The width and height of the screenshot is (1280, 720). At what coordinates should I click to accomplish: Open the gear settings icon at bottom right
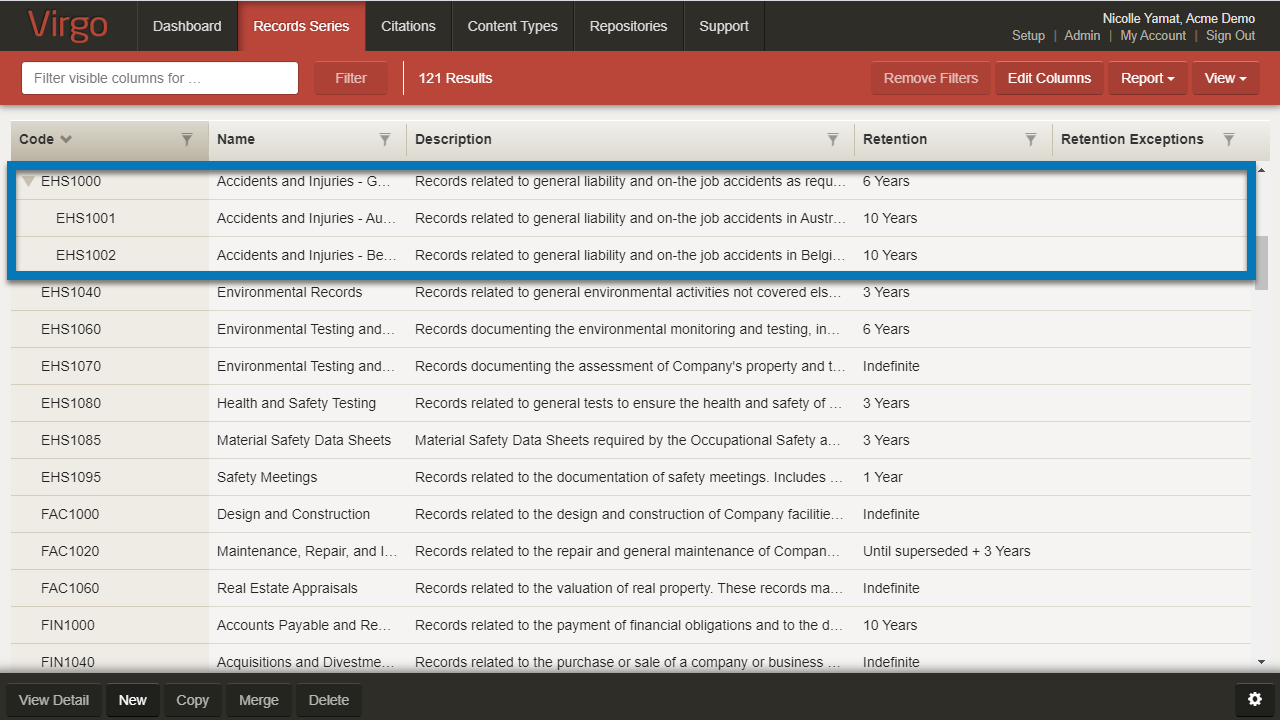[1255, 700]
